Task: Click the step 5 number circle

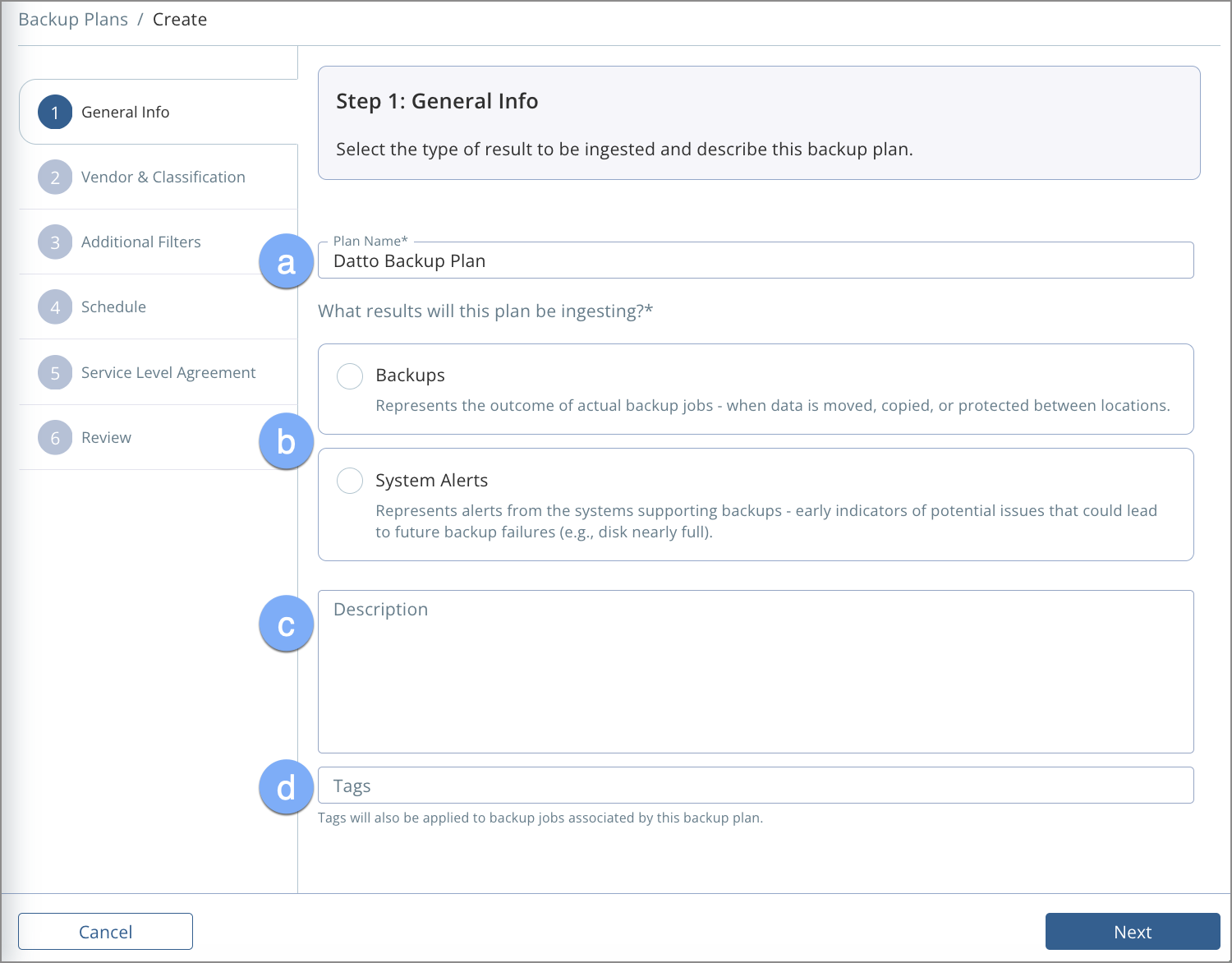Action: (x=55, y=373)
